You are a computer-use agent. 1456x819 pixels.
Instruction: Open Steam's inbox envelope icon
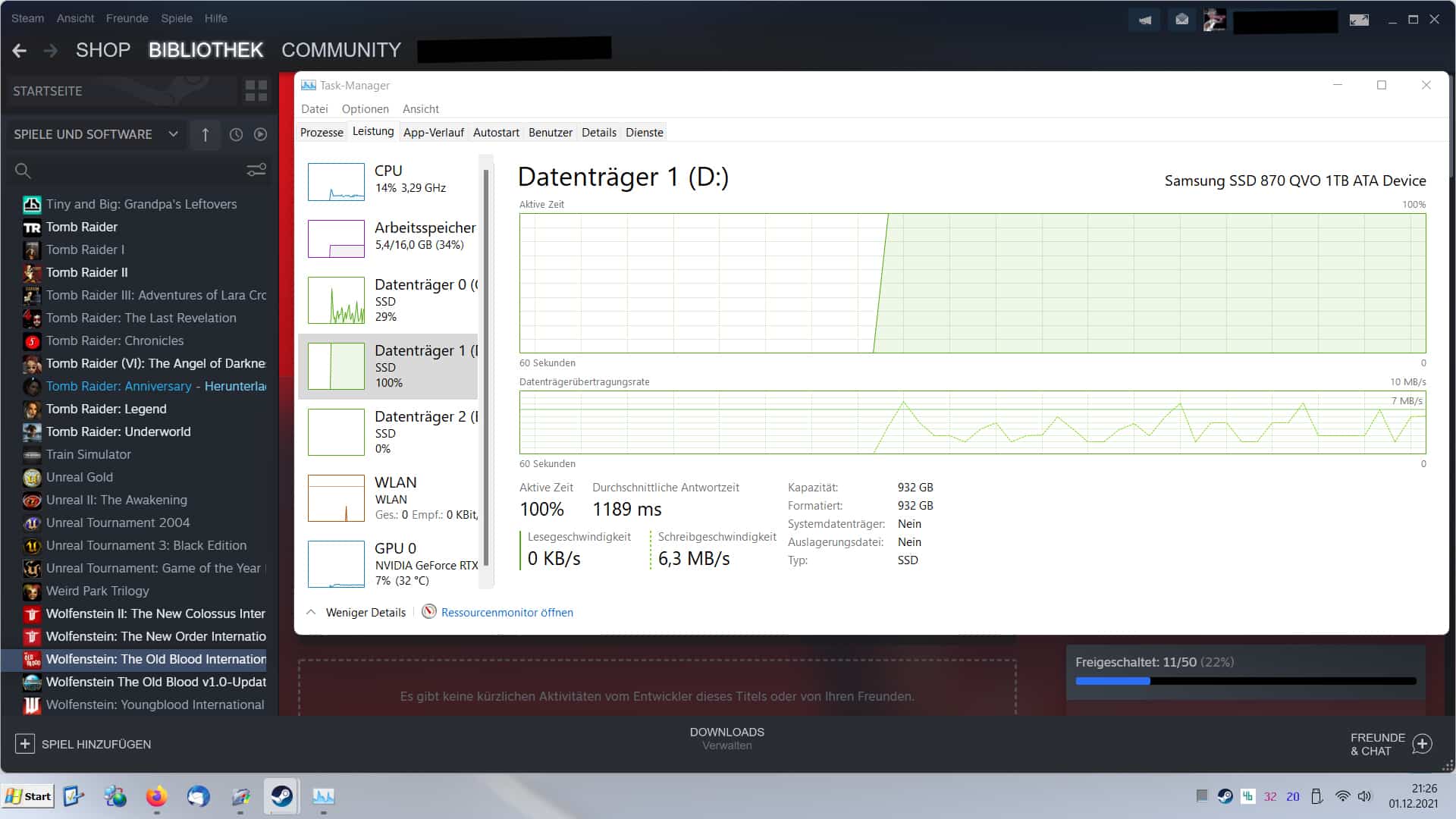pos(1181,20)
